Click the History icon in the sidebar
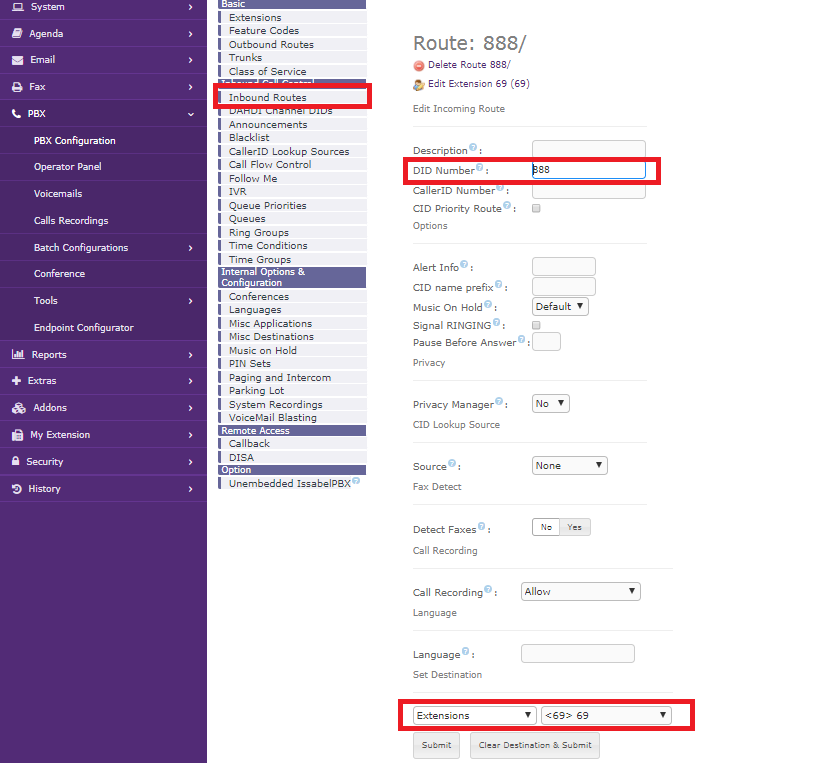The height and width of the screenshot is (763, 838). click(17, 489)
